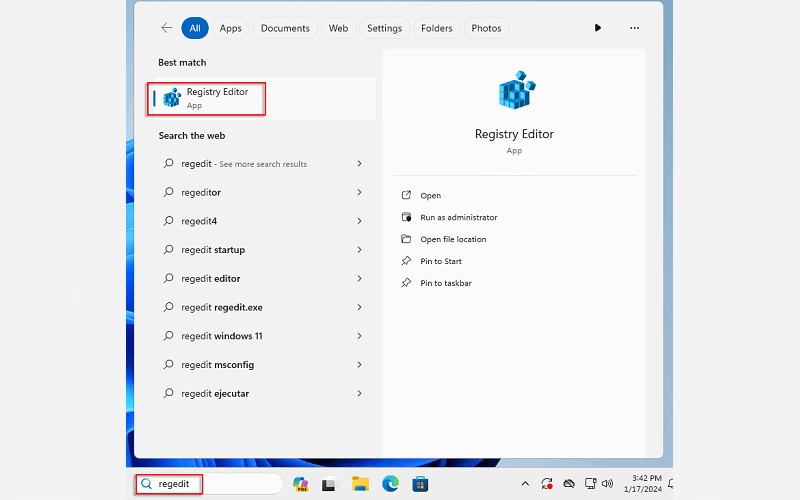800x500 pixels.
Task: Click the Open file location folder icon
Action: tap(406, 239)
